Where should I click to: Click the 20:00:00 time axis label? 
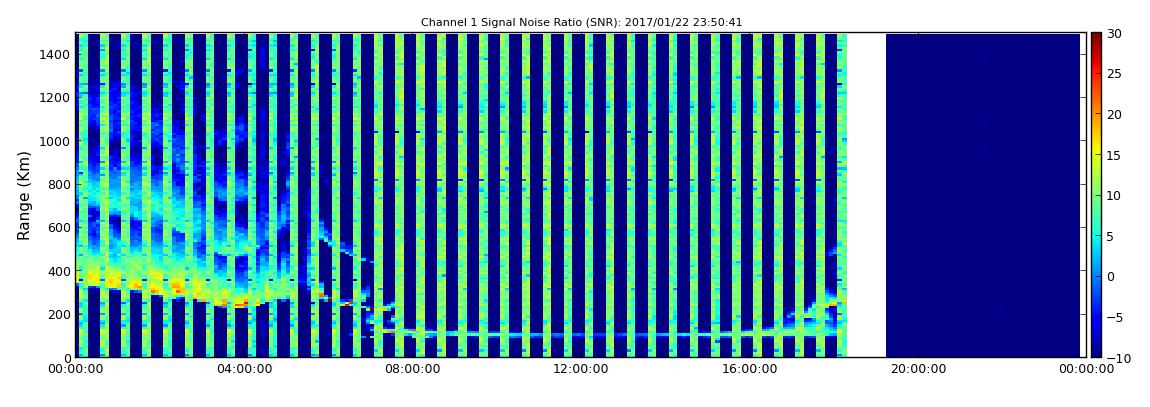click(916, 369)
